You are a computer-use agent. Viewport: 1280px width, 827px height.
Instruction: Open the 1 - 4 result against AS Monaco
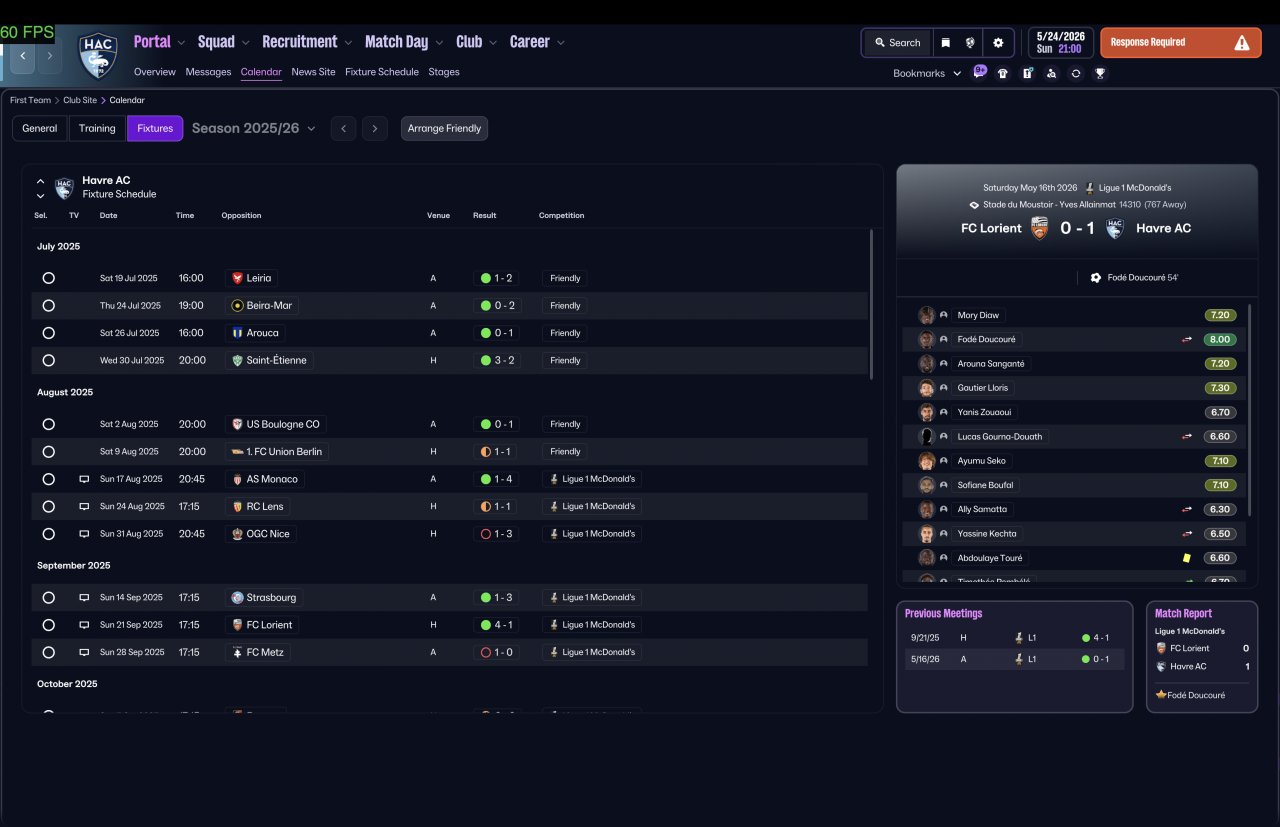pyautogui.click(x=497, y=479)
